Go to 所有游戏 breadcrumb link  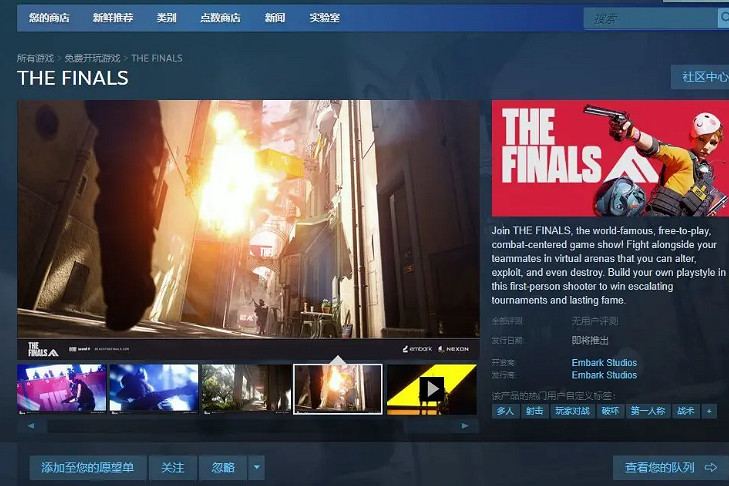pyautogui.click(x=35, y=58)
